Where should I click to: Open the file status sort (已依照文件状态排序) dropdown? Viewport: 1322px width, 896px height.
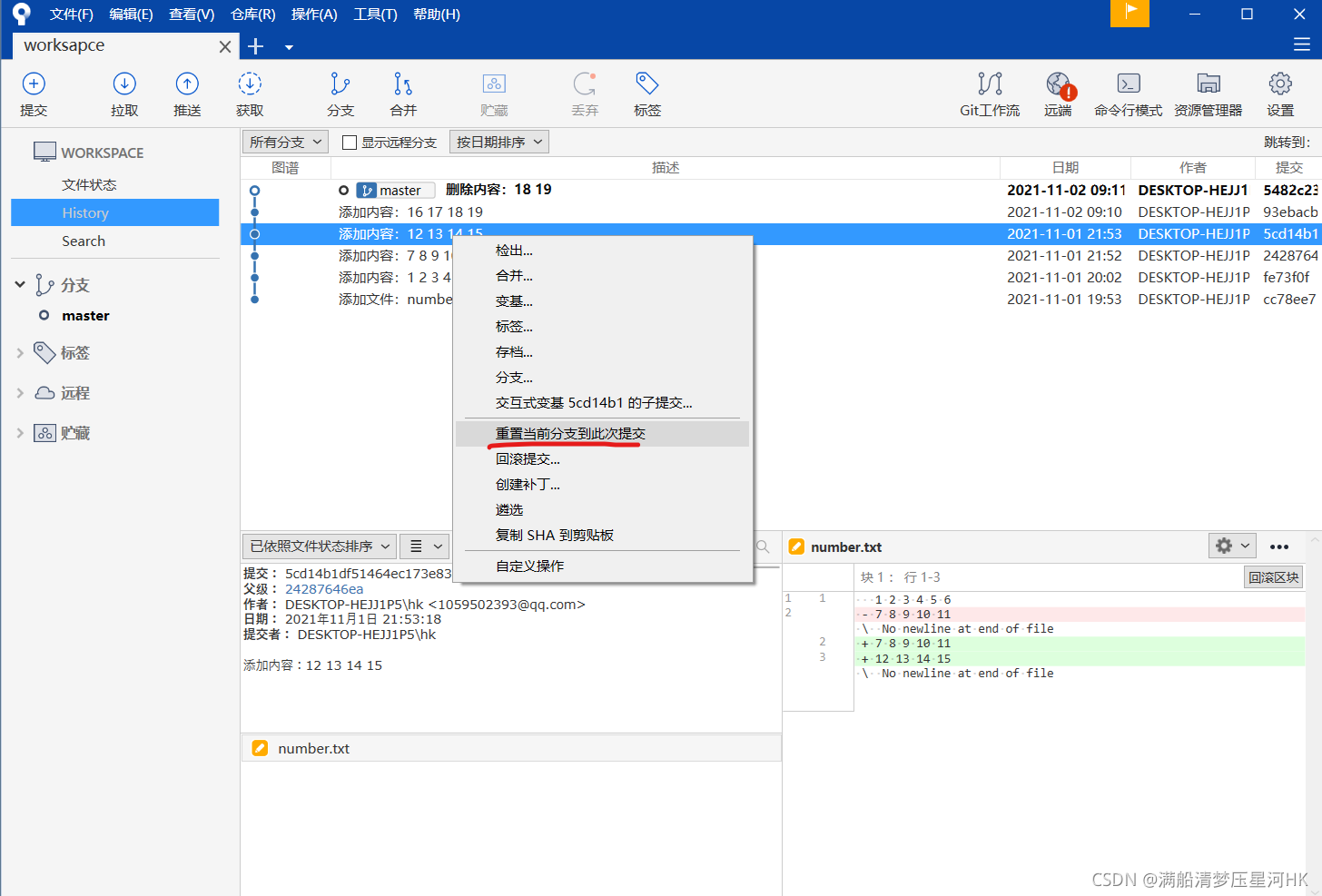coord(320,546)
